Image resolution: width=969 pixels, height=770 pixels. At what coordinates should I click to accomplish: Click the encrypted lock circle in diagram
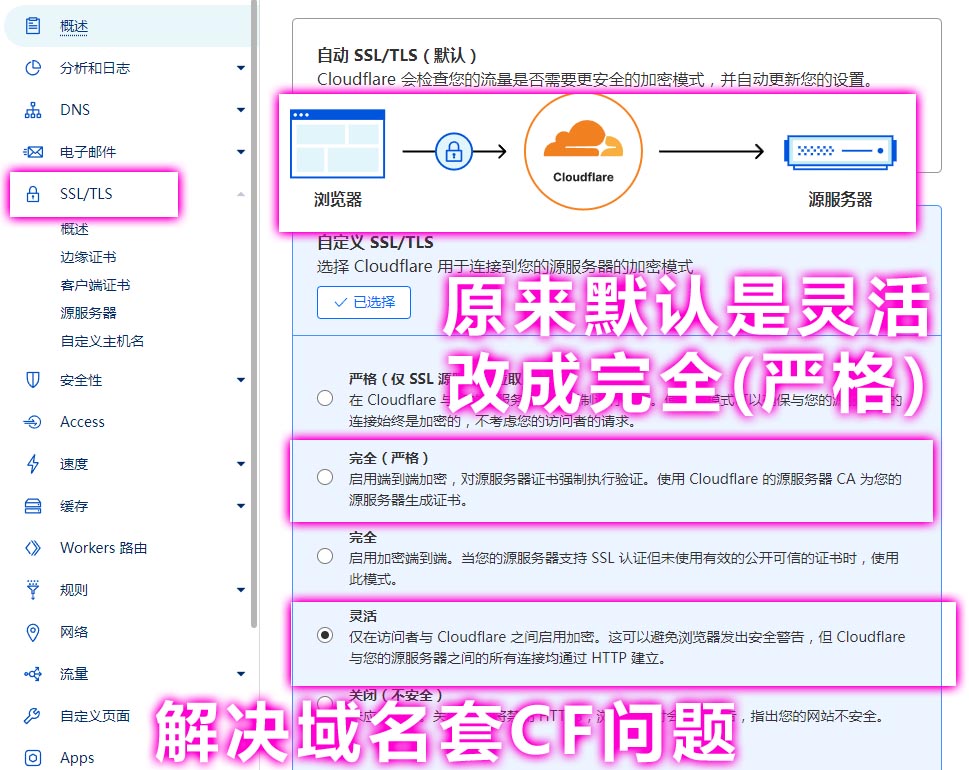coord(454,151)
